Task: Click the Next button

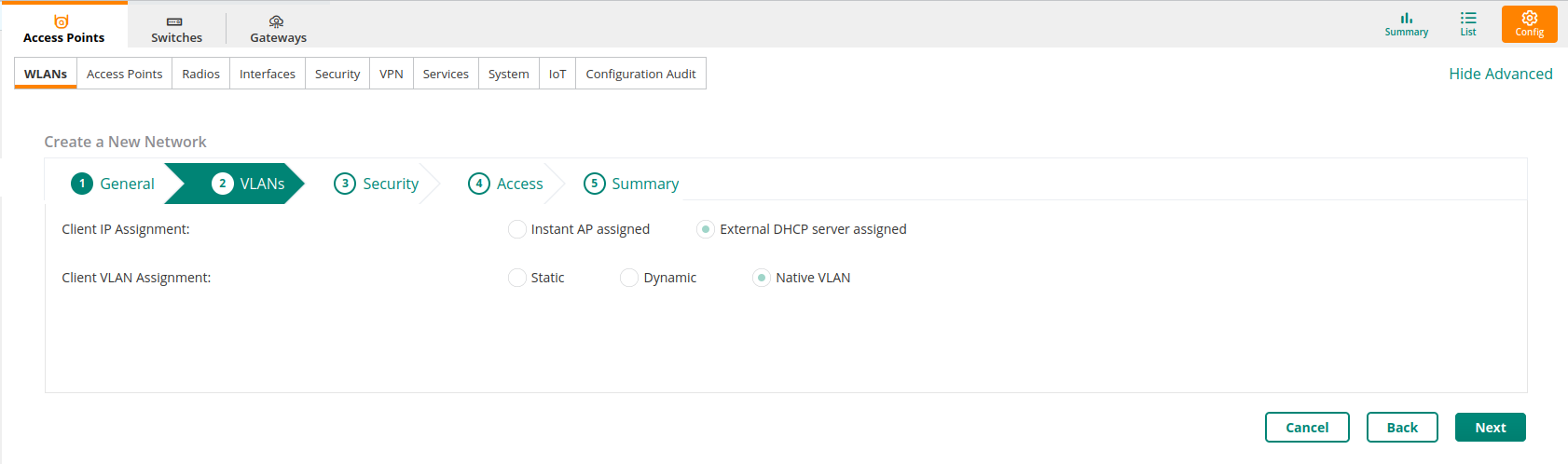Action: point(1490,428)
